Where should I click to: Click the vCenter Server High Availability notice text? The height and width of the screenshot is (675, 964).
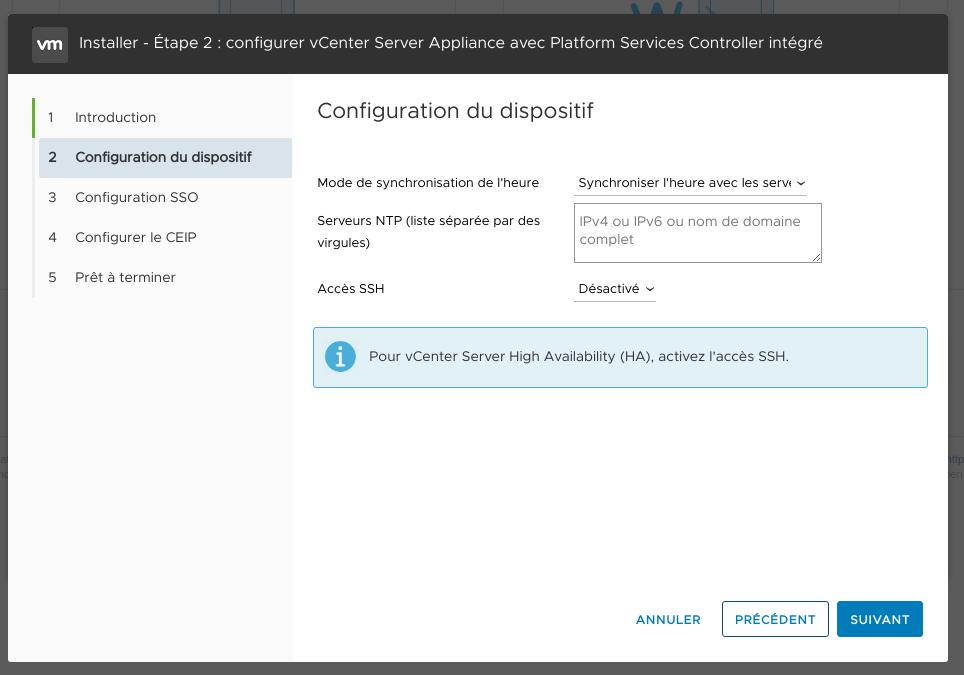pos(579,357)
